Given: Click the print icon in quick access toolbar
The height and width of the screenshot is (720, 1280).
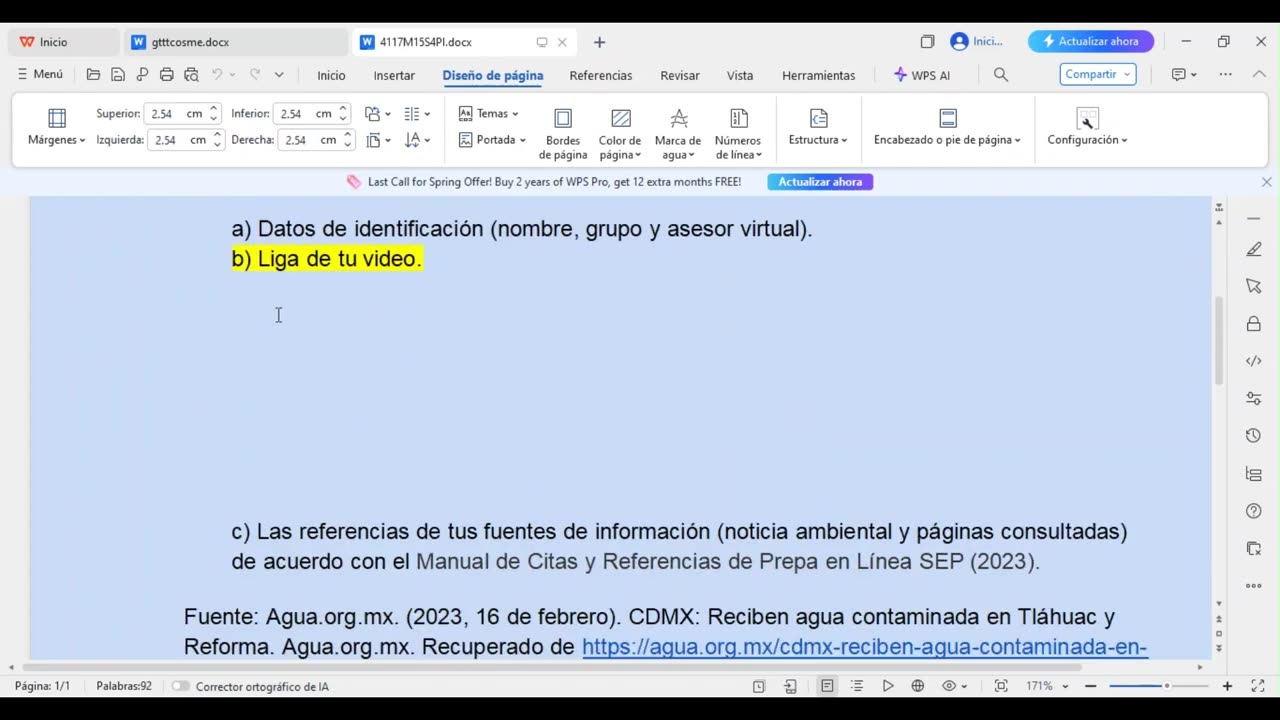Looking at the screenshot, I should (166, 75).
